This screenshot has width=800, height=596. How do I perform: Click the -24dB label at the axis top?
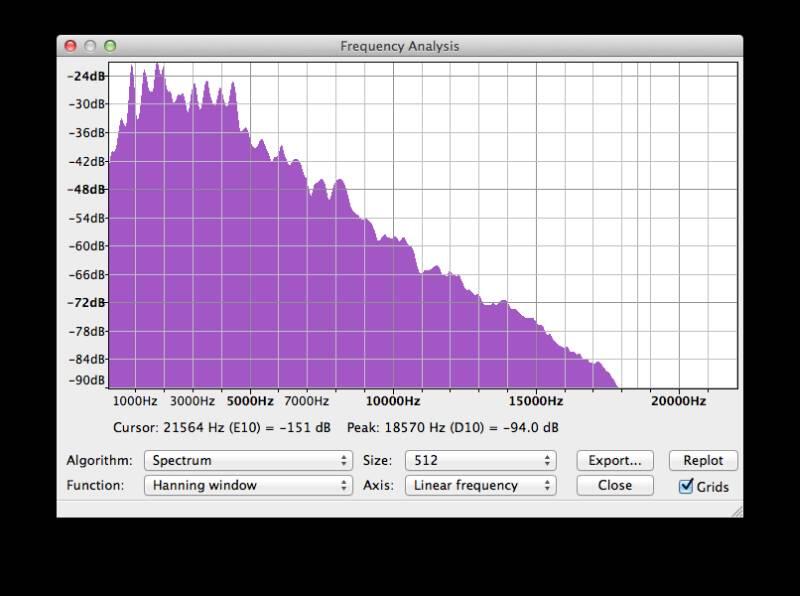86,76
